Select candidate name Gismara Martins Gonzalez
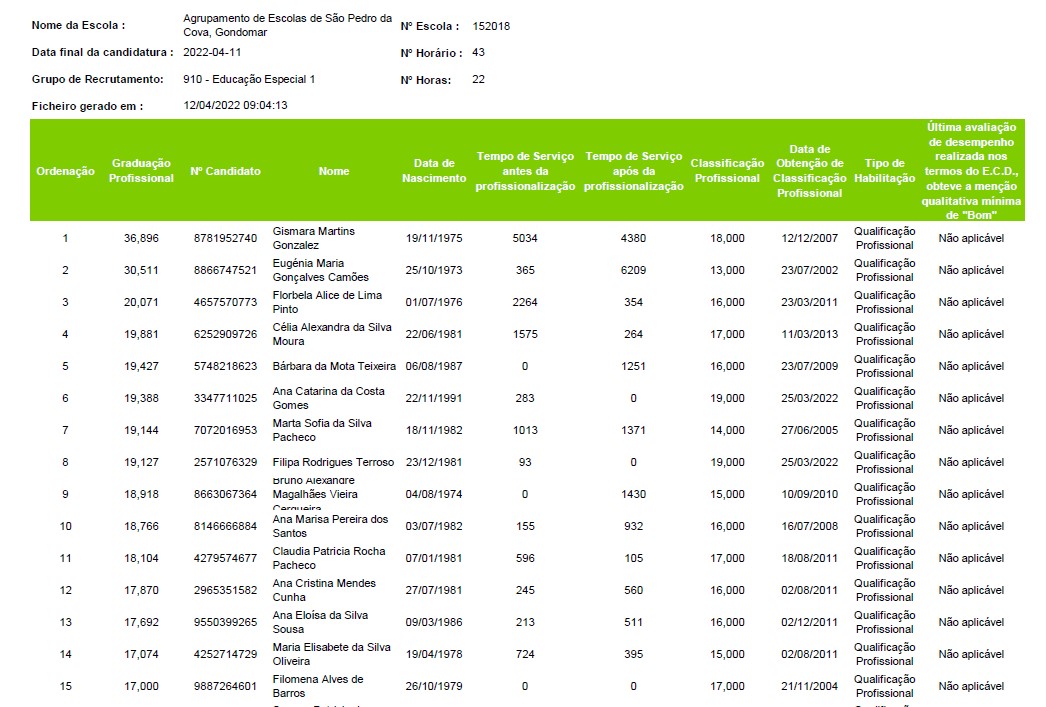This screenshot has height=707, width=1046. pyautogui.click(x=314, y=238)
